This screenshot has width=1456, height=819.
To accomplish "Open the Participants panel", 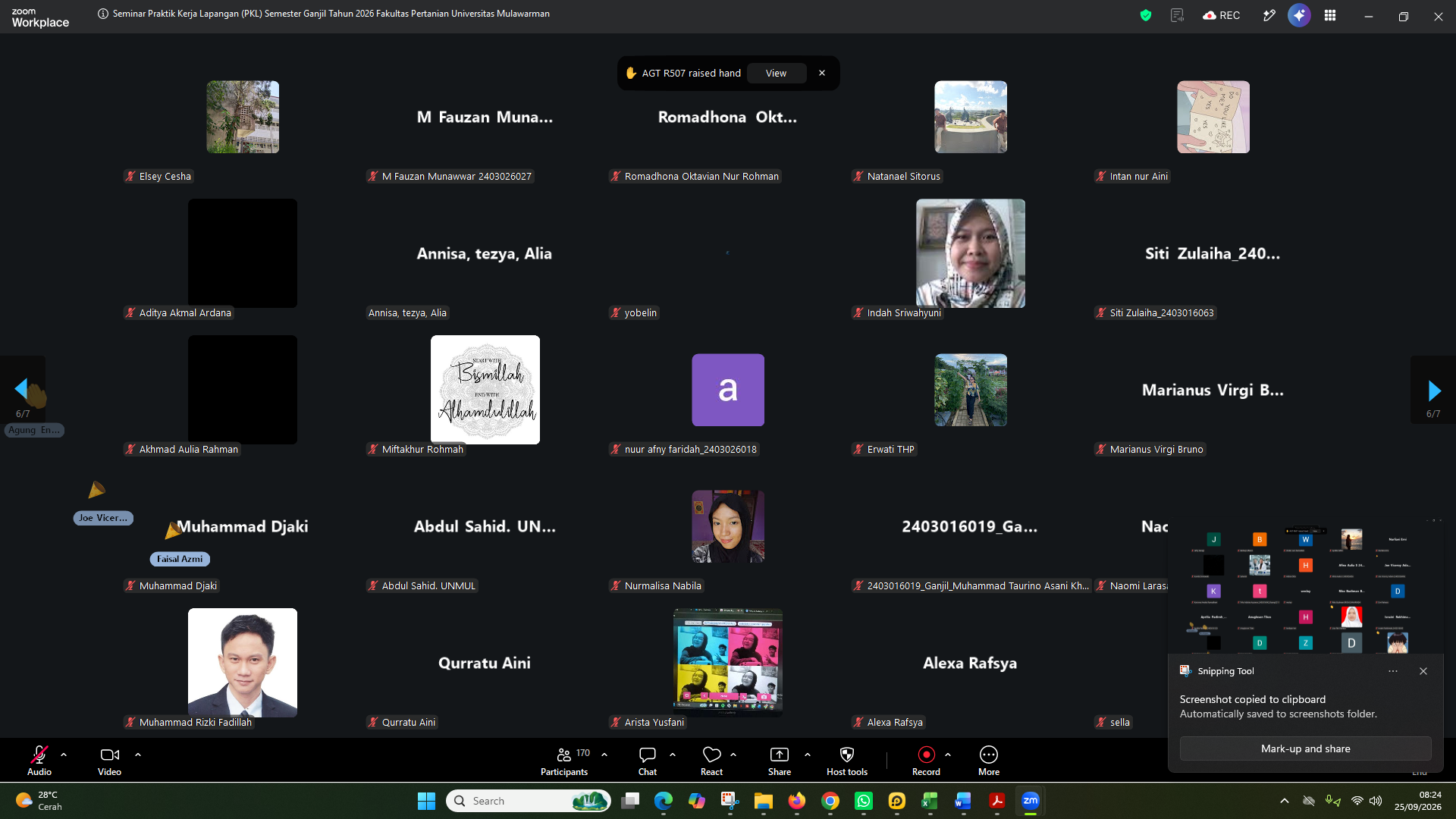I will [x=564, y=761].
